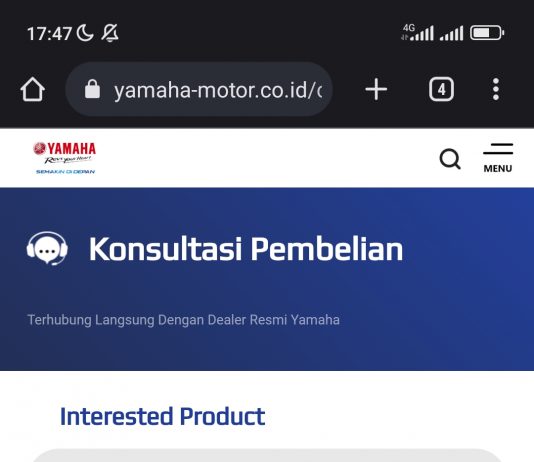534x462 pixels.
Task: Tap the 17:47 clock in status bar
Action: [49, 34]
